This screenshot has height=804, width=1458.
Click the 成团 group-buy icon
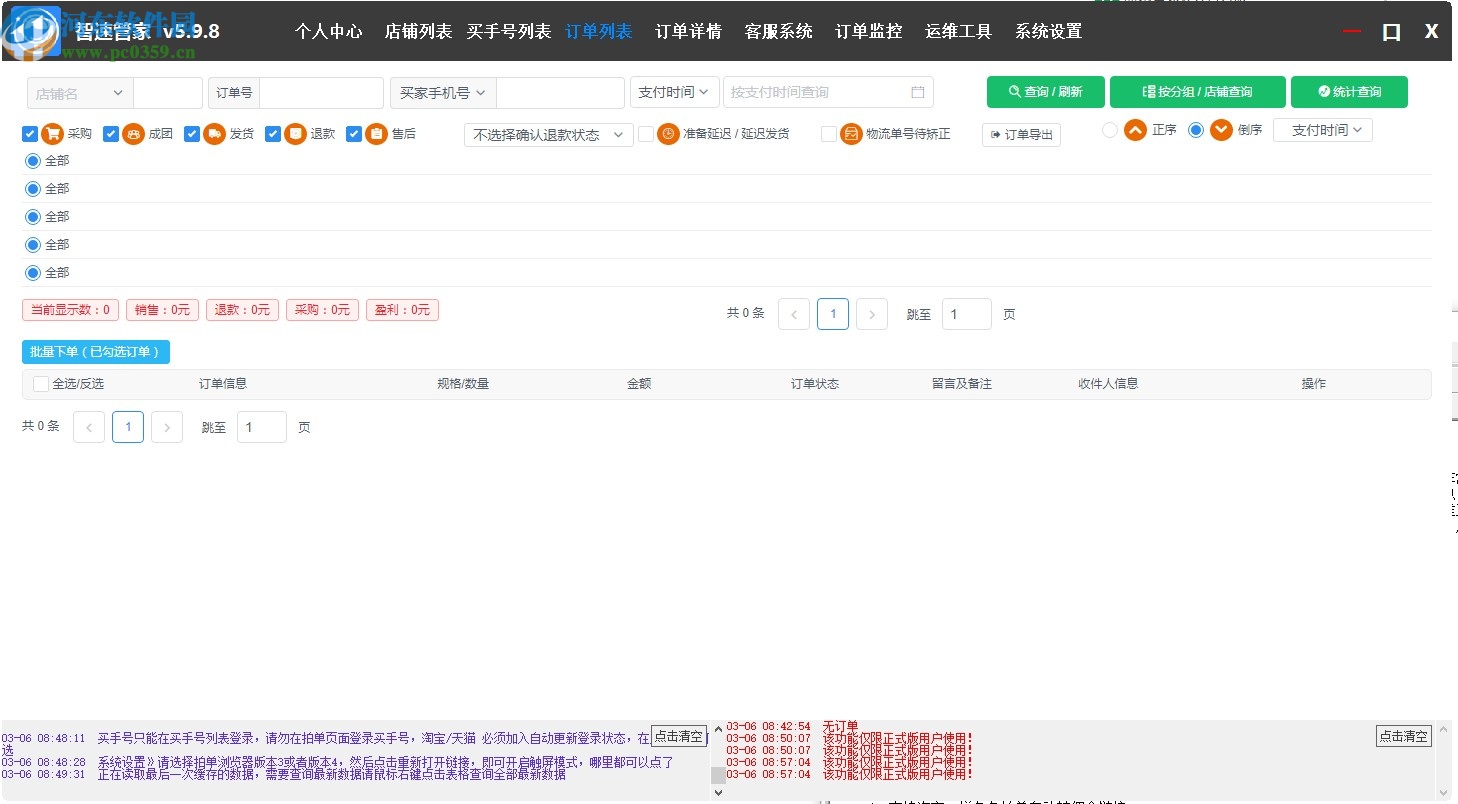tap(134, 133)
